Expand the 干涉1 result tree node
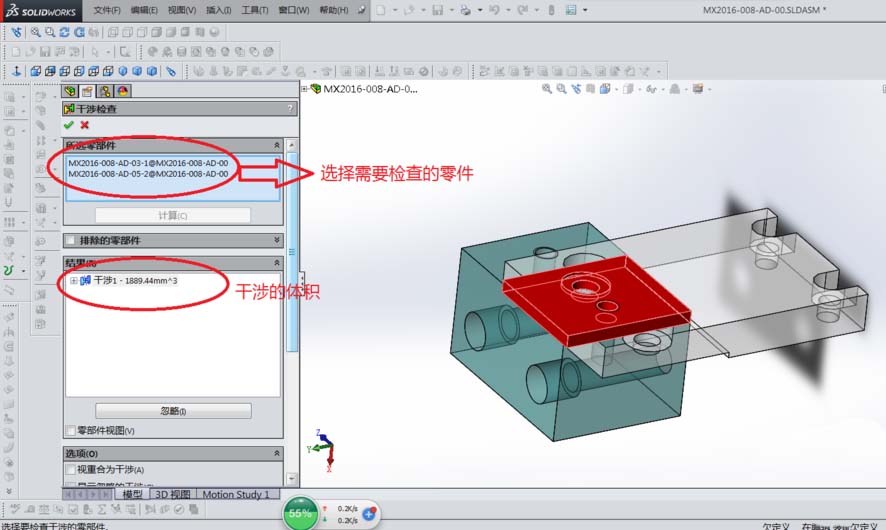This screenshot has height=530, width=886. tap(74, 280)
